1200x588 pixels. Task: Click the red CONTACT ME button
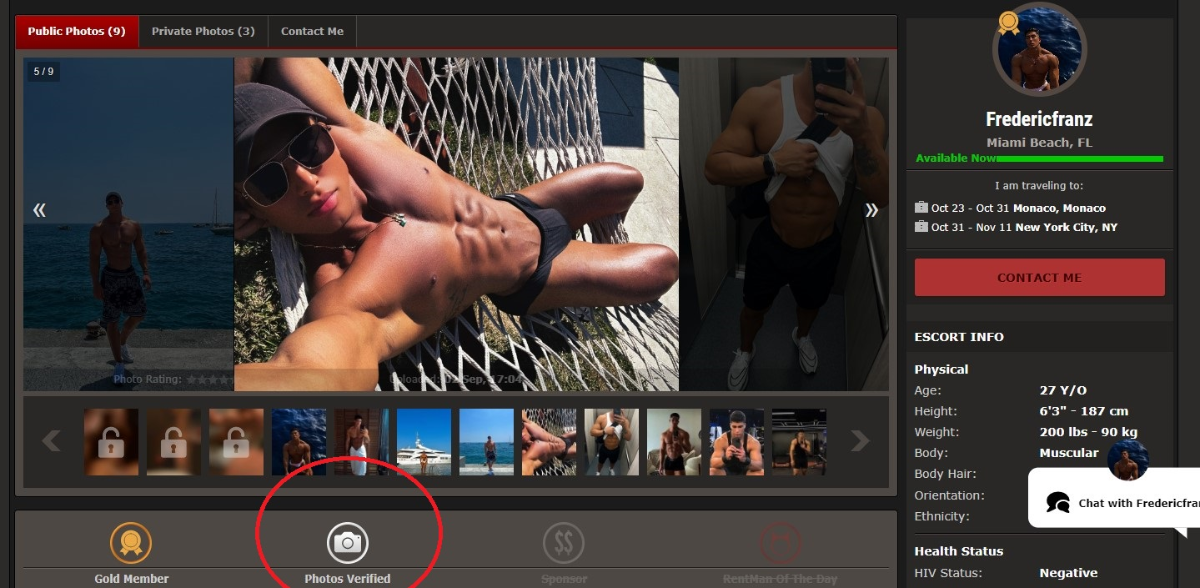[x=1040, y=277]
